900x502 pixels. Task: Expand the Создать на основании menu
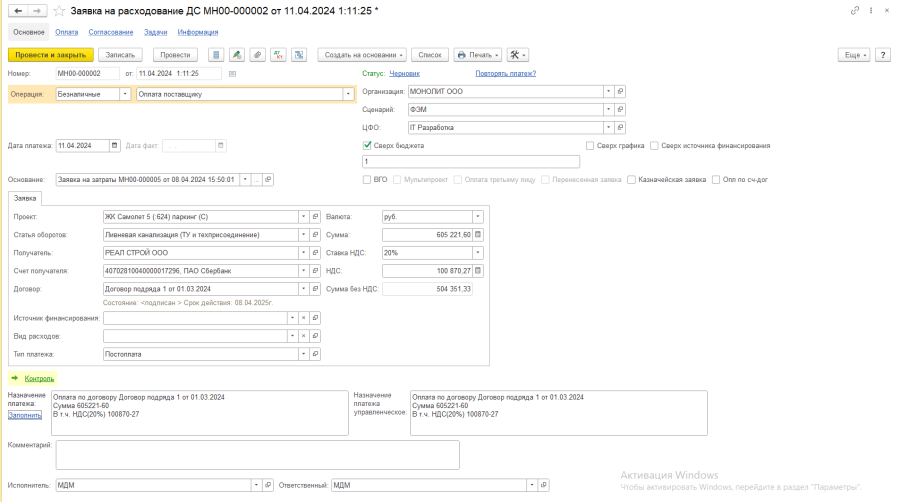(x=362, y=55)
